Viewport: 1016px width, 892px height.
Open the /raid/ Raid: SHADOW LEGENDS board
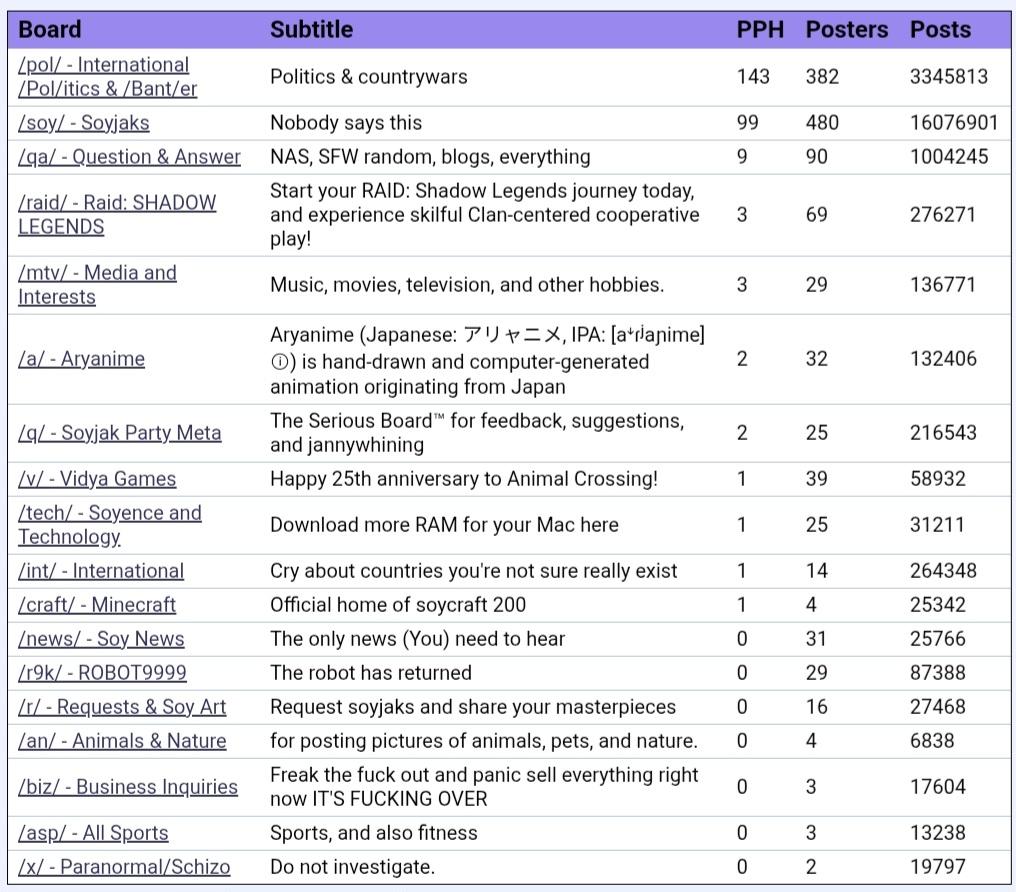[117, 214]
